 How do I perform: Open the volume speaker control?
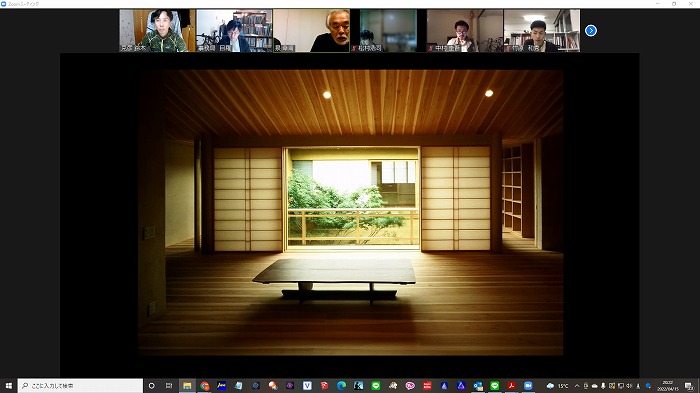click(x=629, y=386)
